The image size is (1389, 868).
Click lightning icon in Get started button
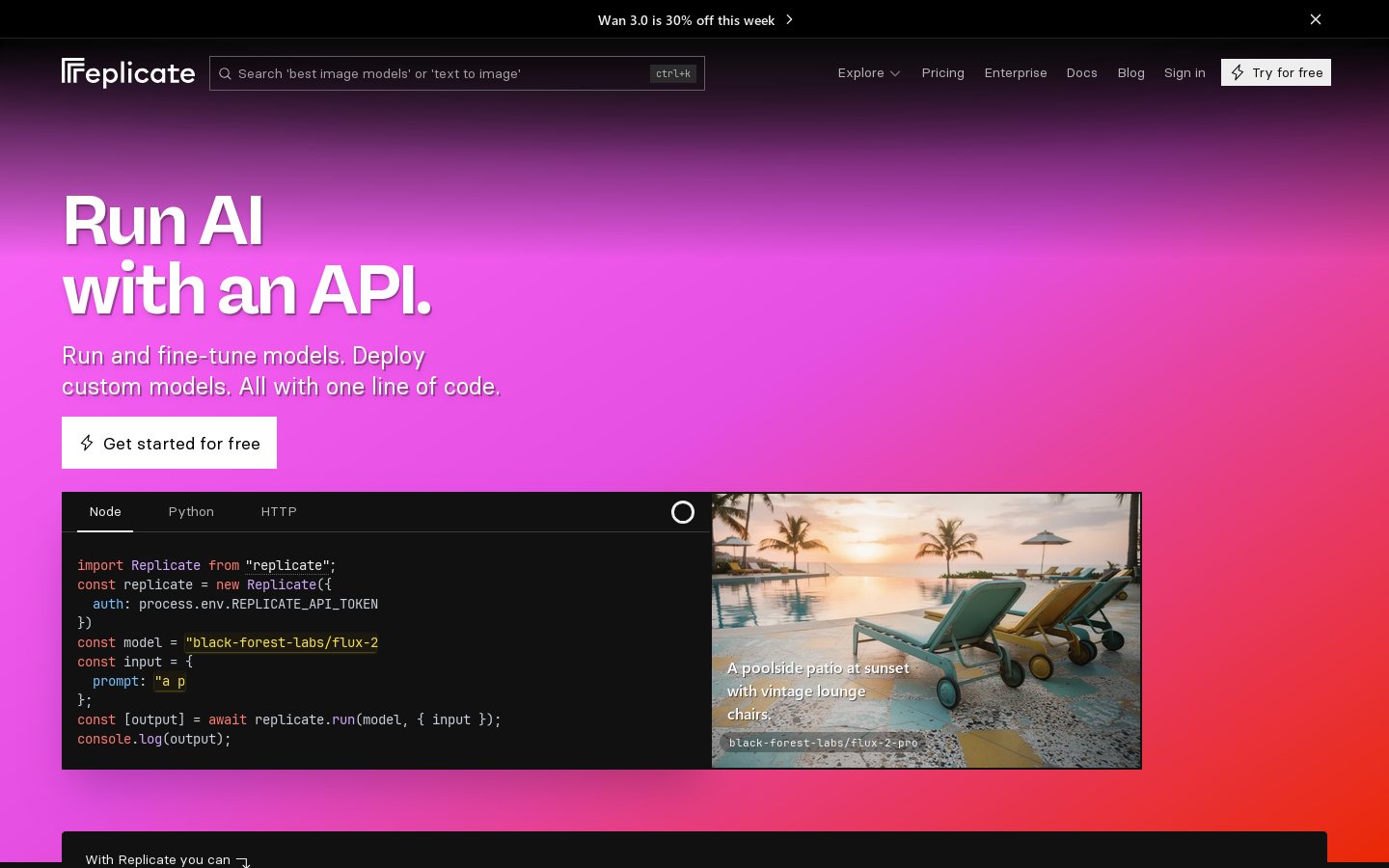pyautogui.click(x=87, y=443)
